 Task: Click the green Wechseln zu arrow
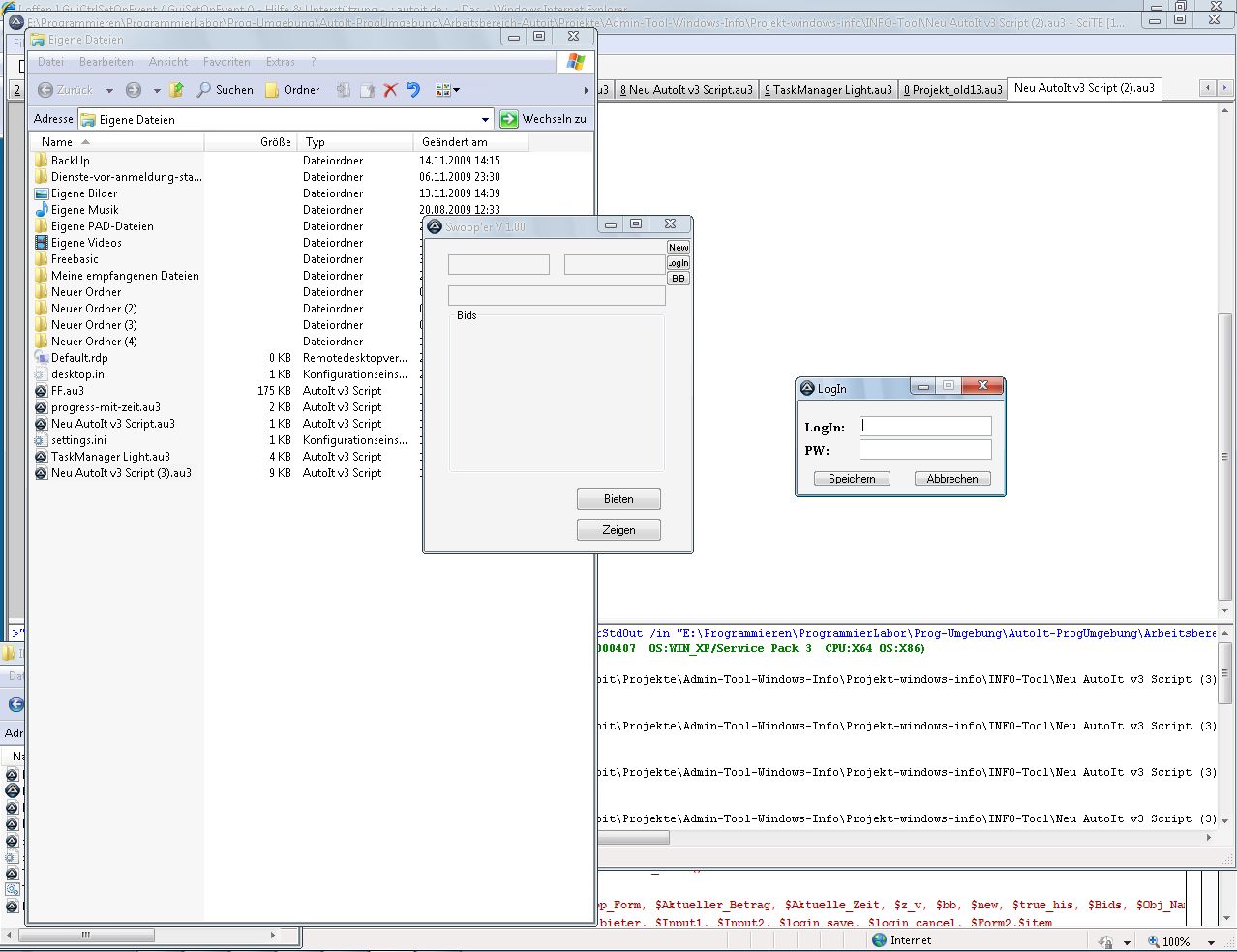point(509,119)
